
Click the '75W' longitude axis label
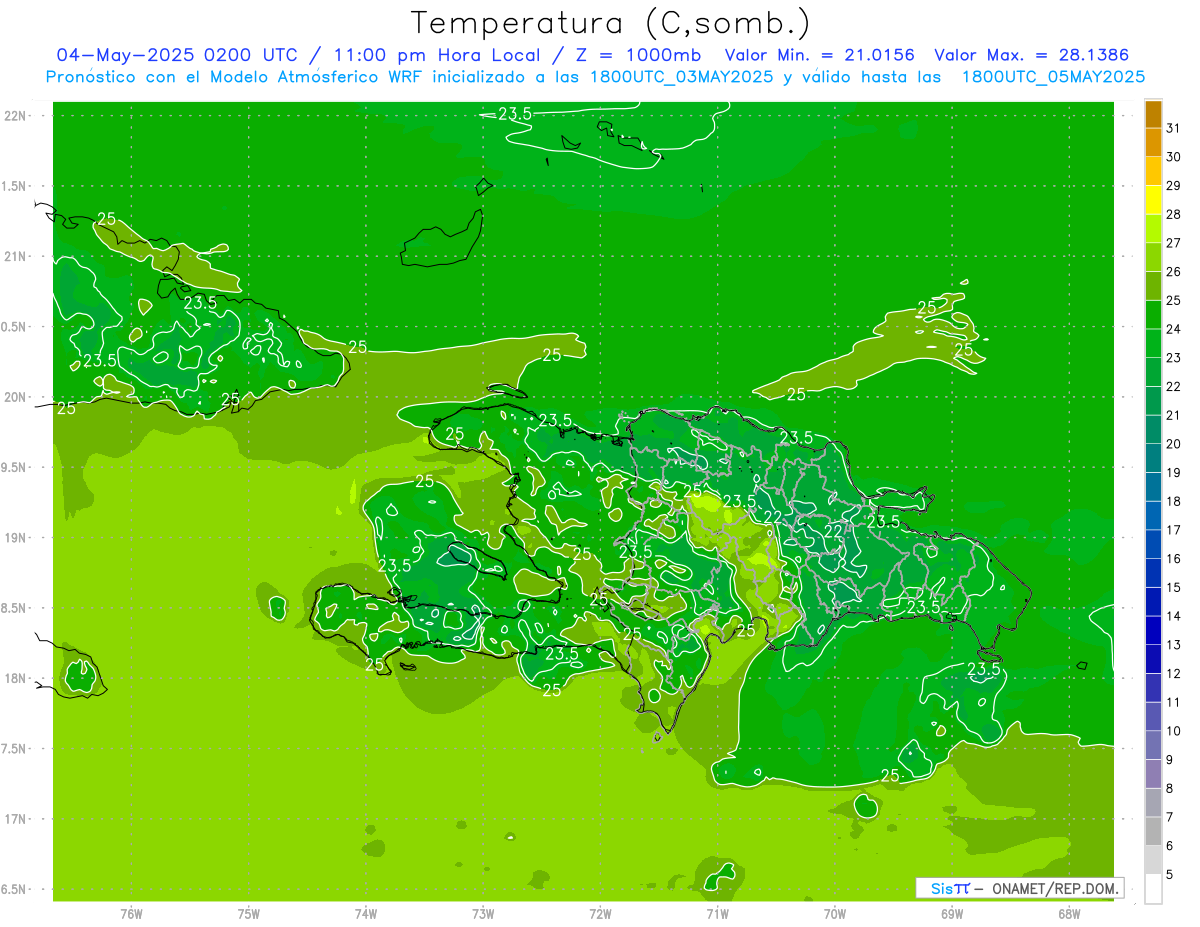[249, 914]
